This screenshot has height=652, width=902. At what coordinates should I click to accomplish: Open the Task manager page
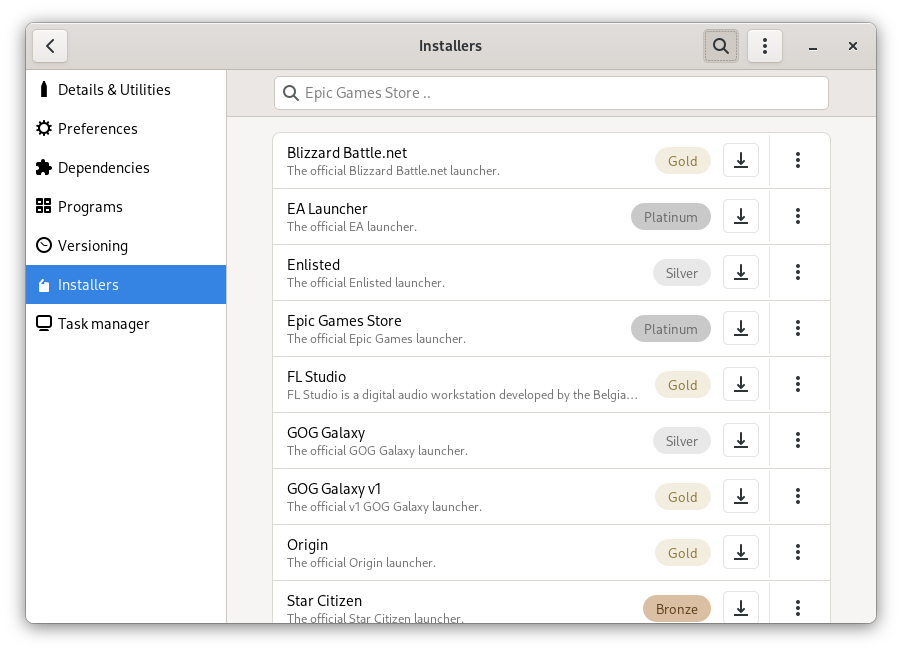pos(104,324)
